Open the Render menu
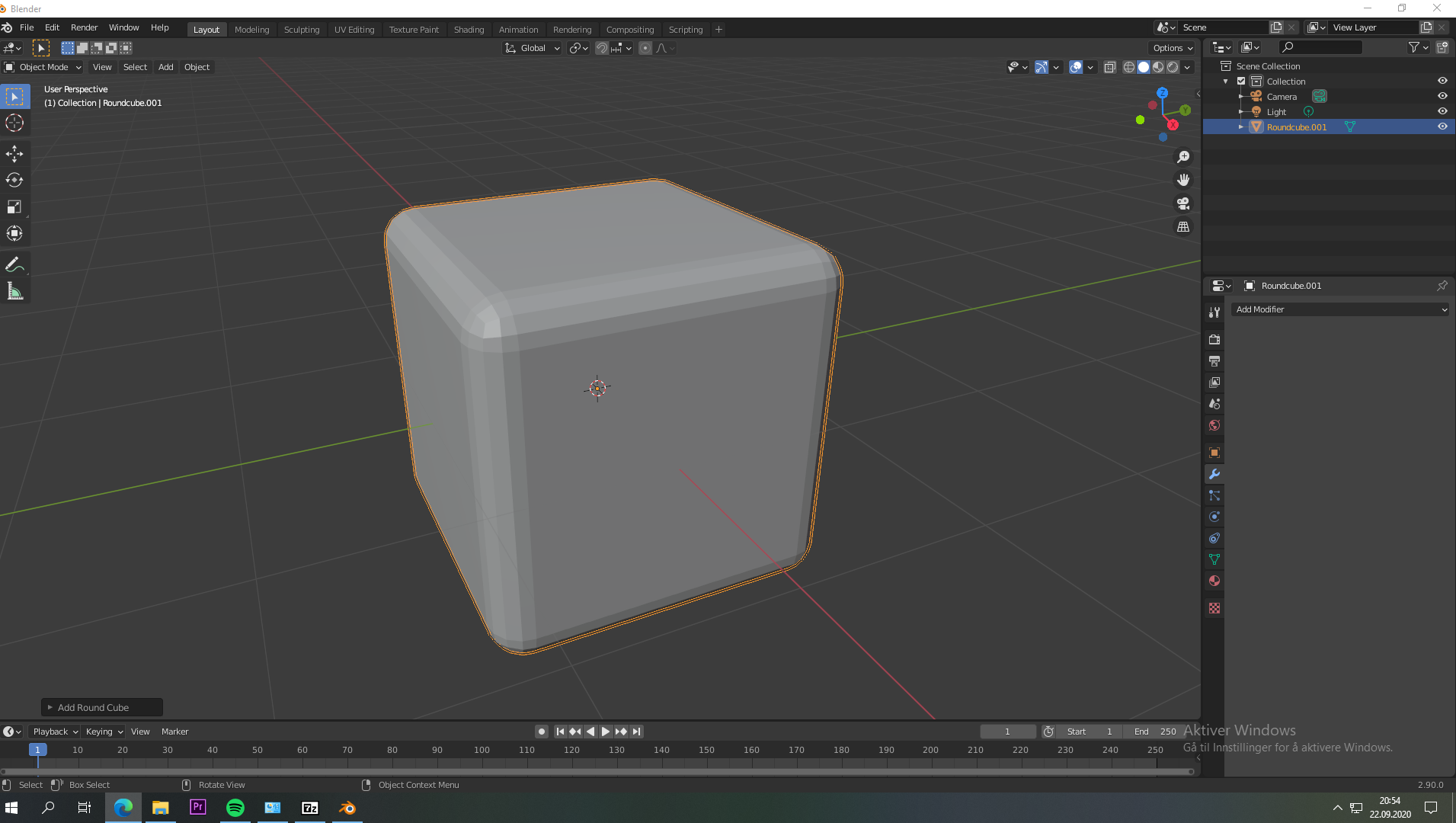 84,27
